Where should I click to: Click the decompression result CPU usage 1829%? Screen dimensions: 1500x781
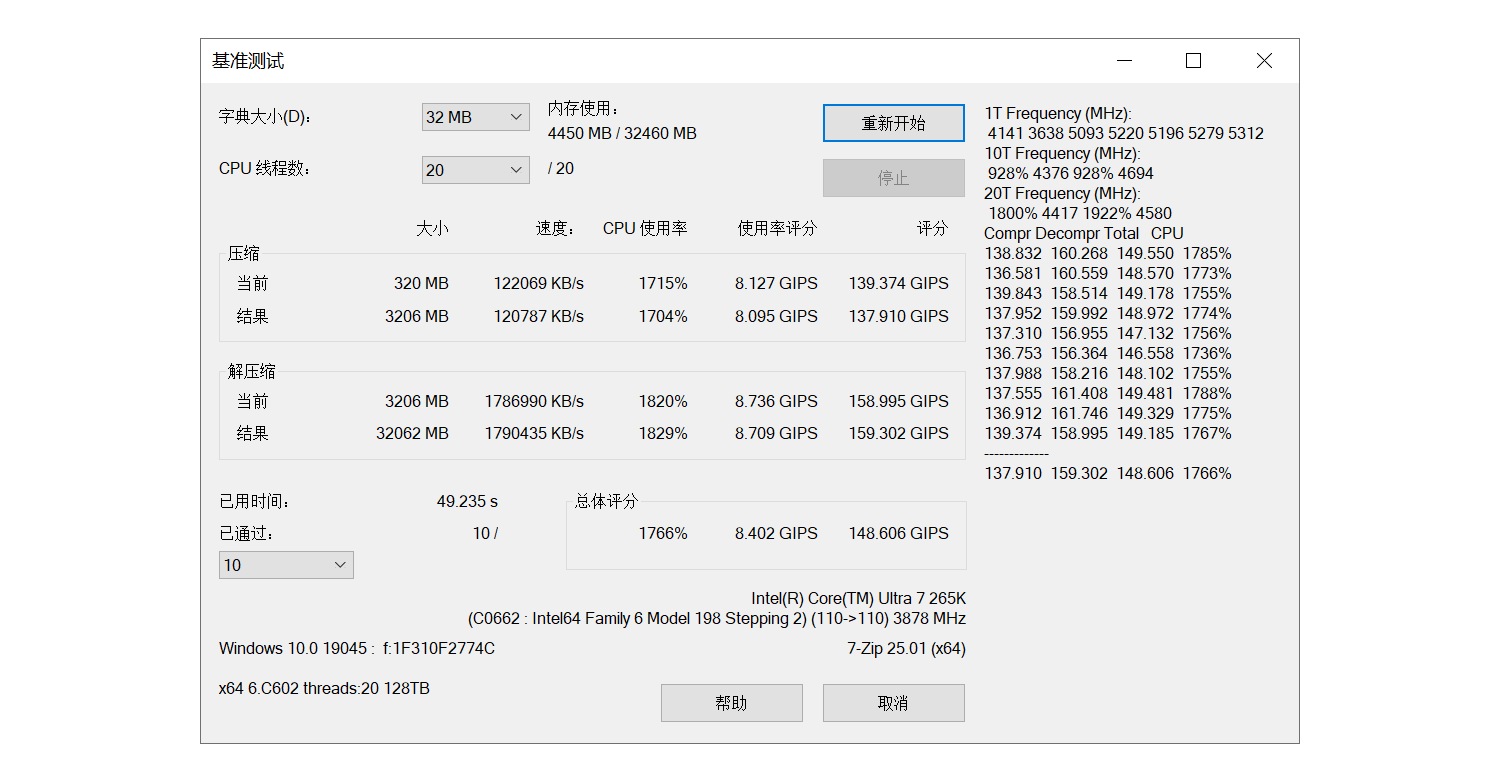tap(663, 433)
